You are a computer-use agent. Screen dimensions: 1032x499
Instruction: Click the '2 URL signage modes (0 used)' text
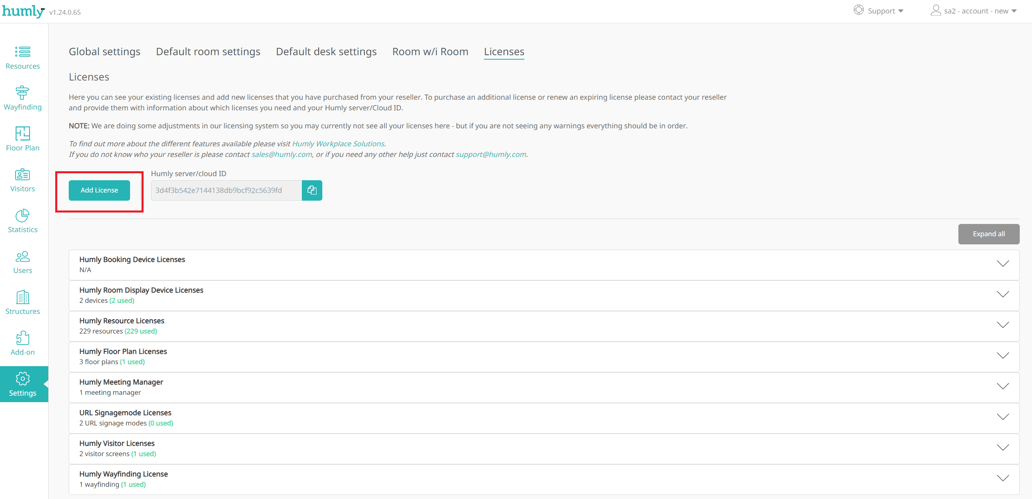[x=126, y=423]
